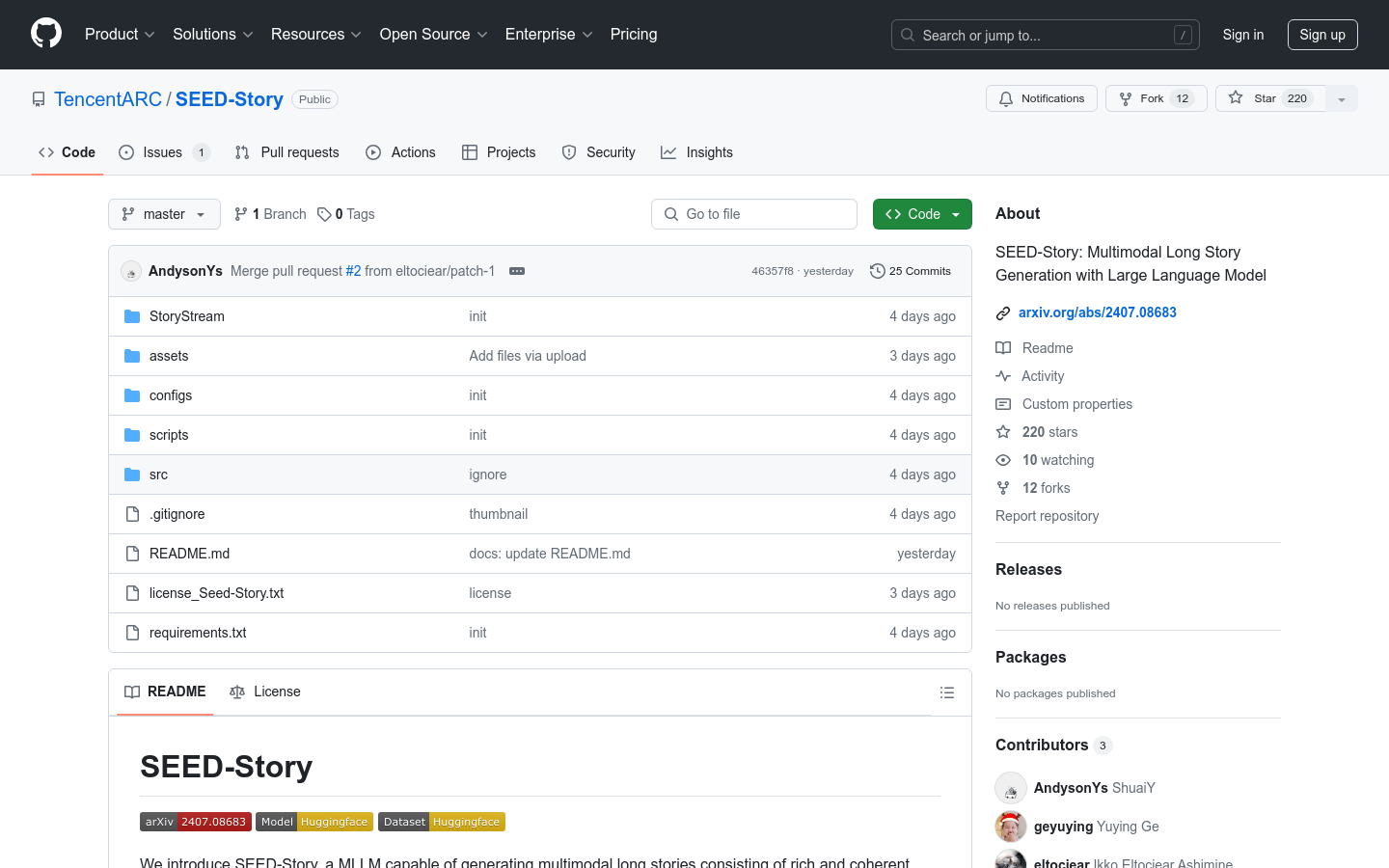
Task: Expand the star lists dropdown arrow
Action: [x=1342, y=98]
